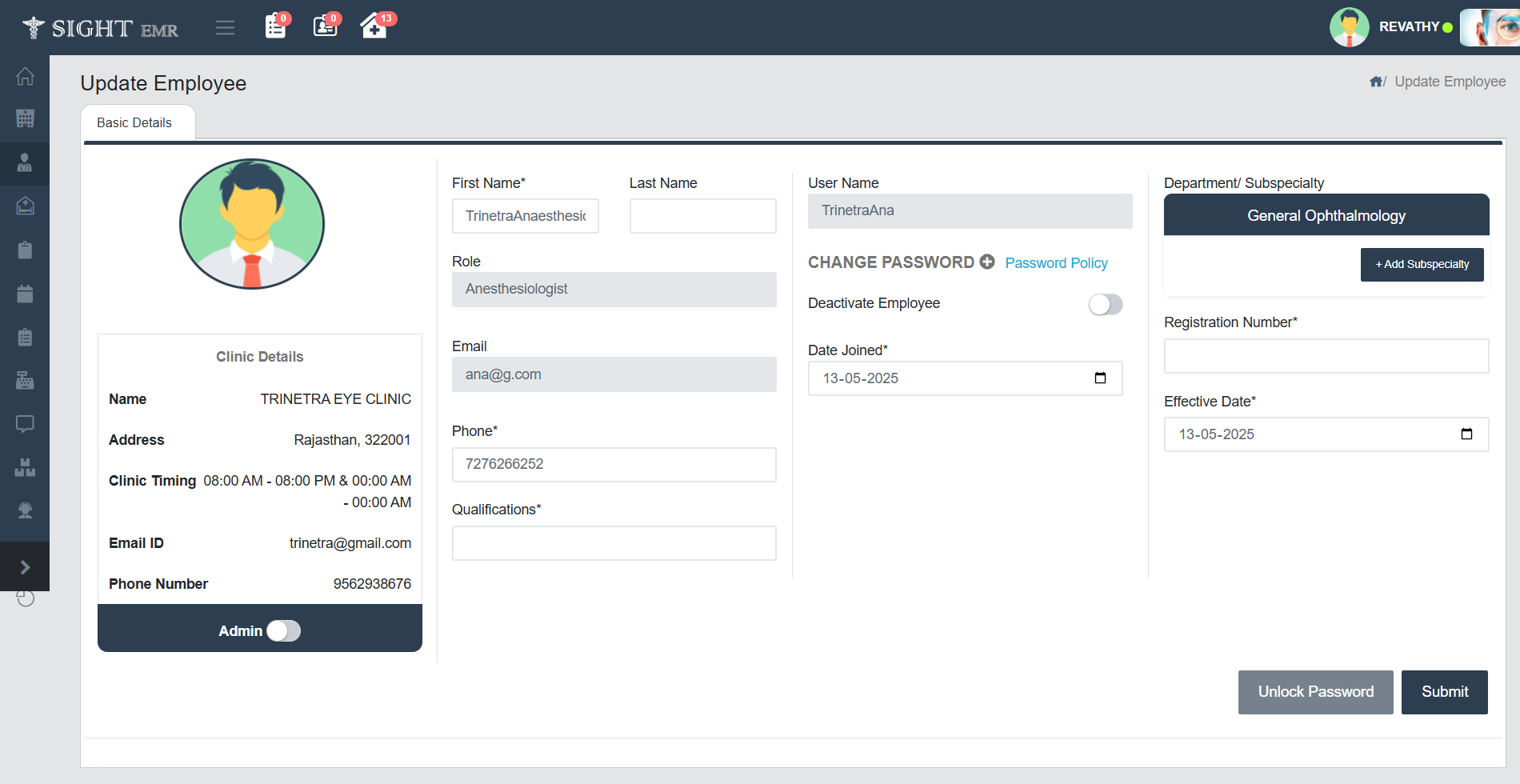Screen dimensions: 1520x784
Task: Open the REVATHY user profile menu
Action: (1408, 27)
